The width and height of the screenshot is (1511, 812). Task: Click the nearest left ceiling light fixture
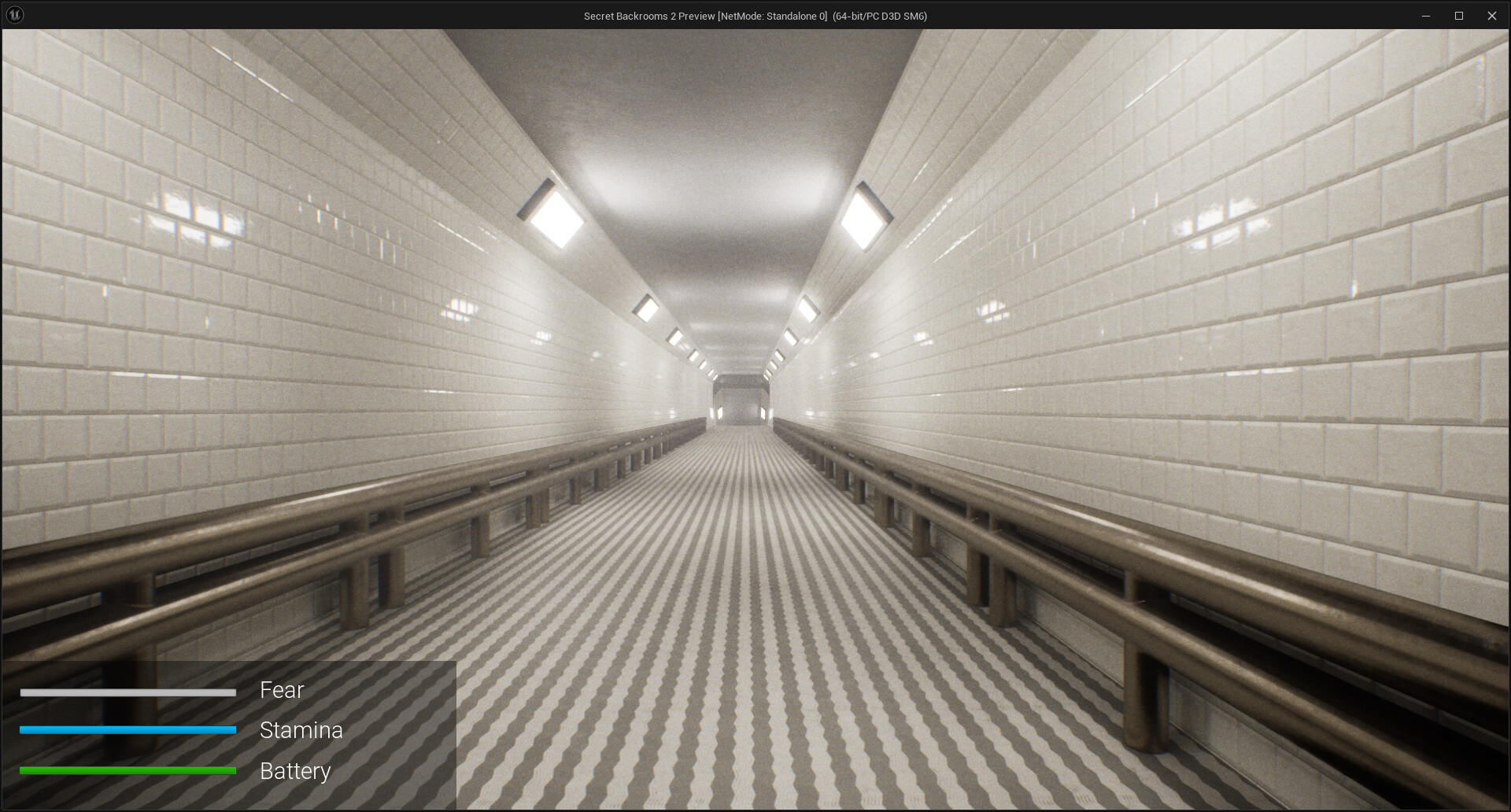[553, 215]
